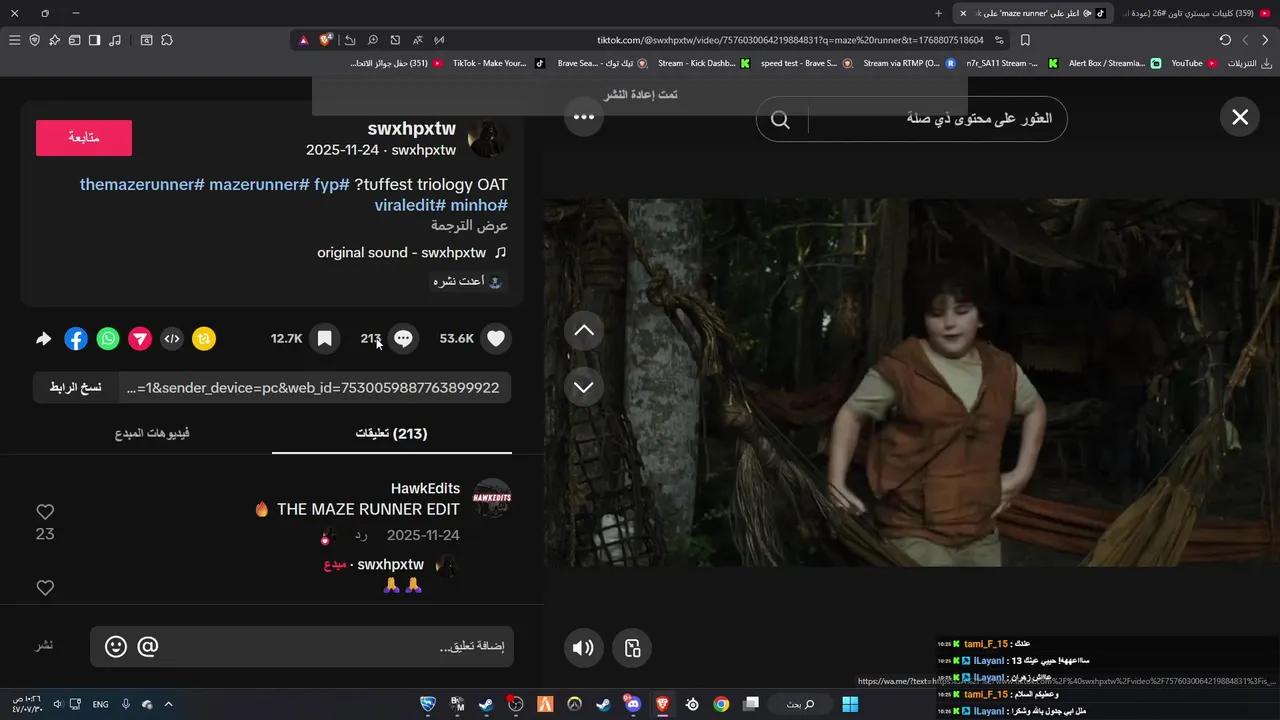Viewport: 1280px width, 720px height.
Task: Open the Windows Start menu
Action: point(850,704)
